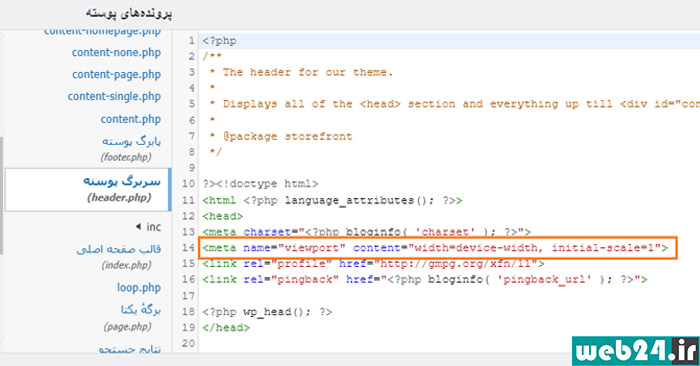Select the header.php theme file
Image resolution: width=700 pixels, height=366 pixels.
coord(88,190)
